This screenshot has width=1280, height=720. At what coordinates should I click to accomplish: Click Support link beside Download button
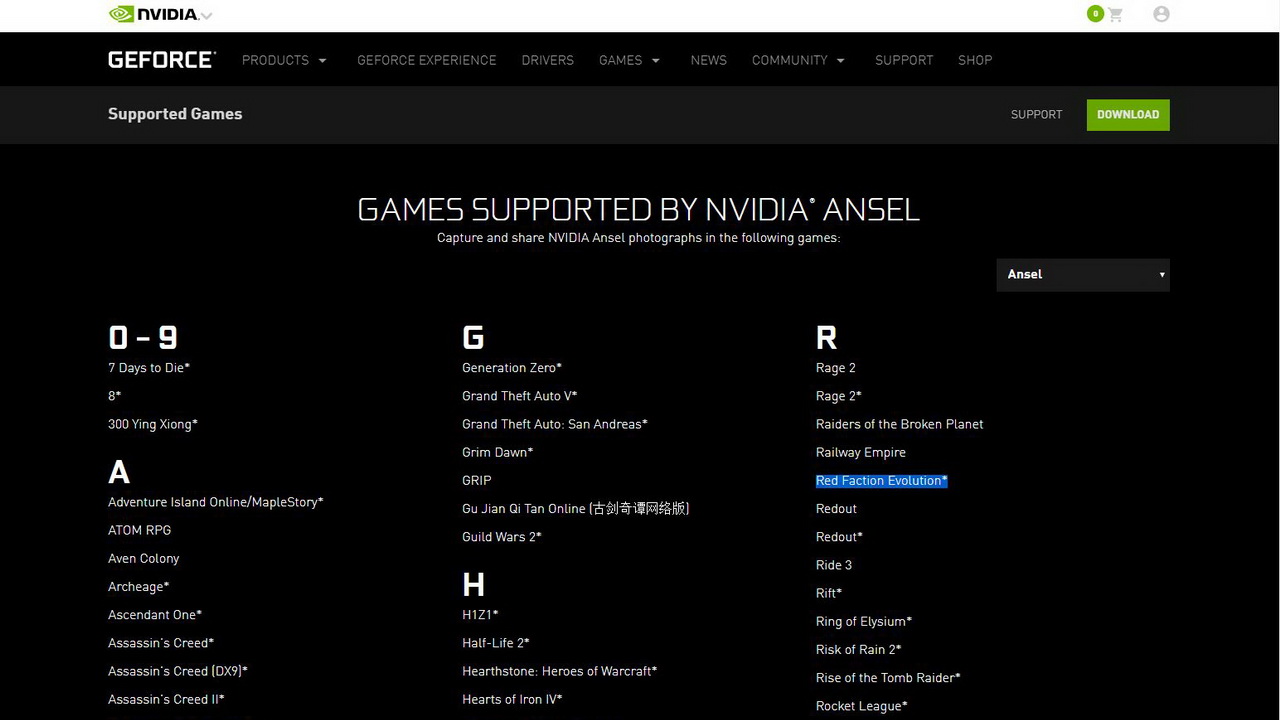1036,114
